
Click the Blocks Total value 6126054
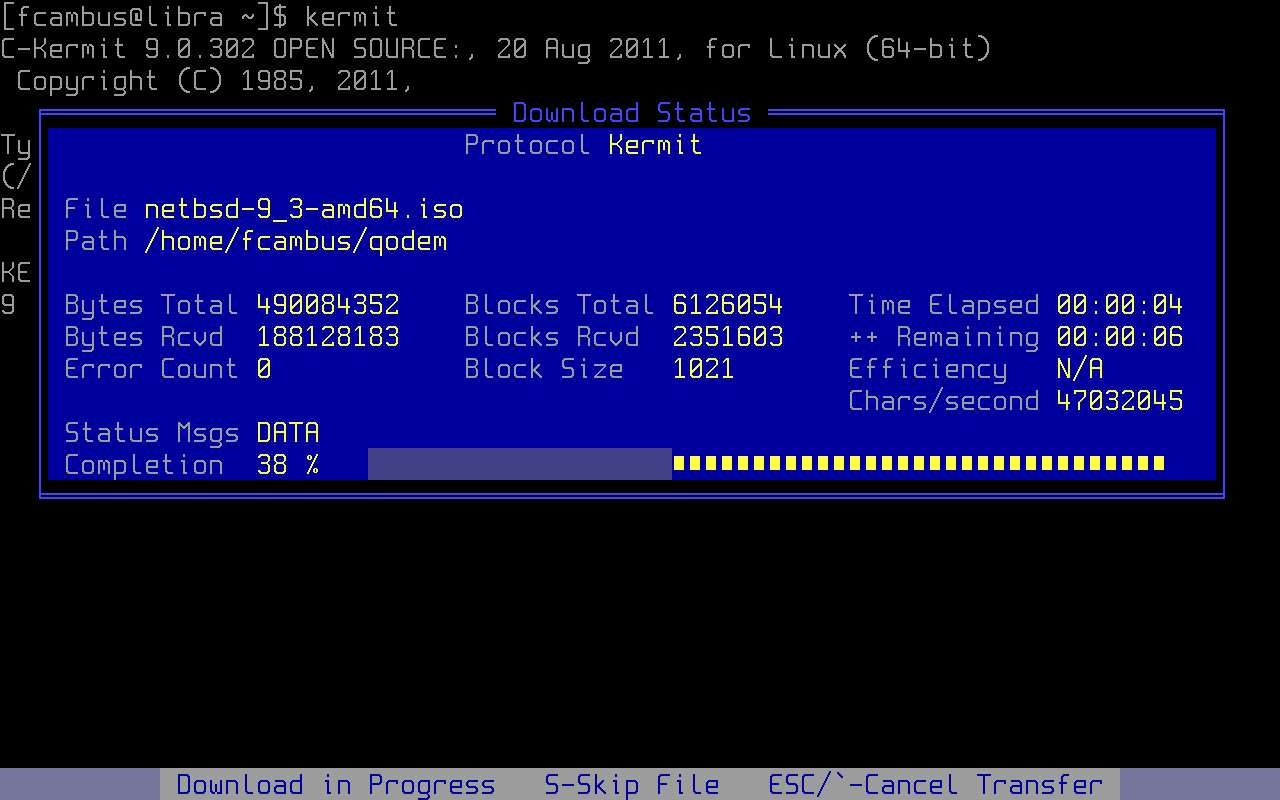tap(728, 305)
